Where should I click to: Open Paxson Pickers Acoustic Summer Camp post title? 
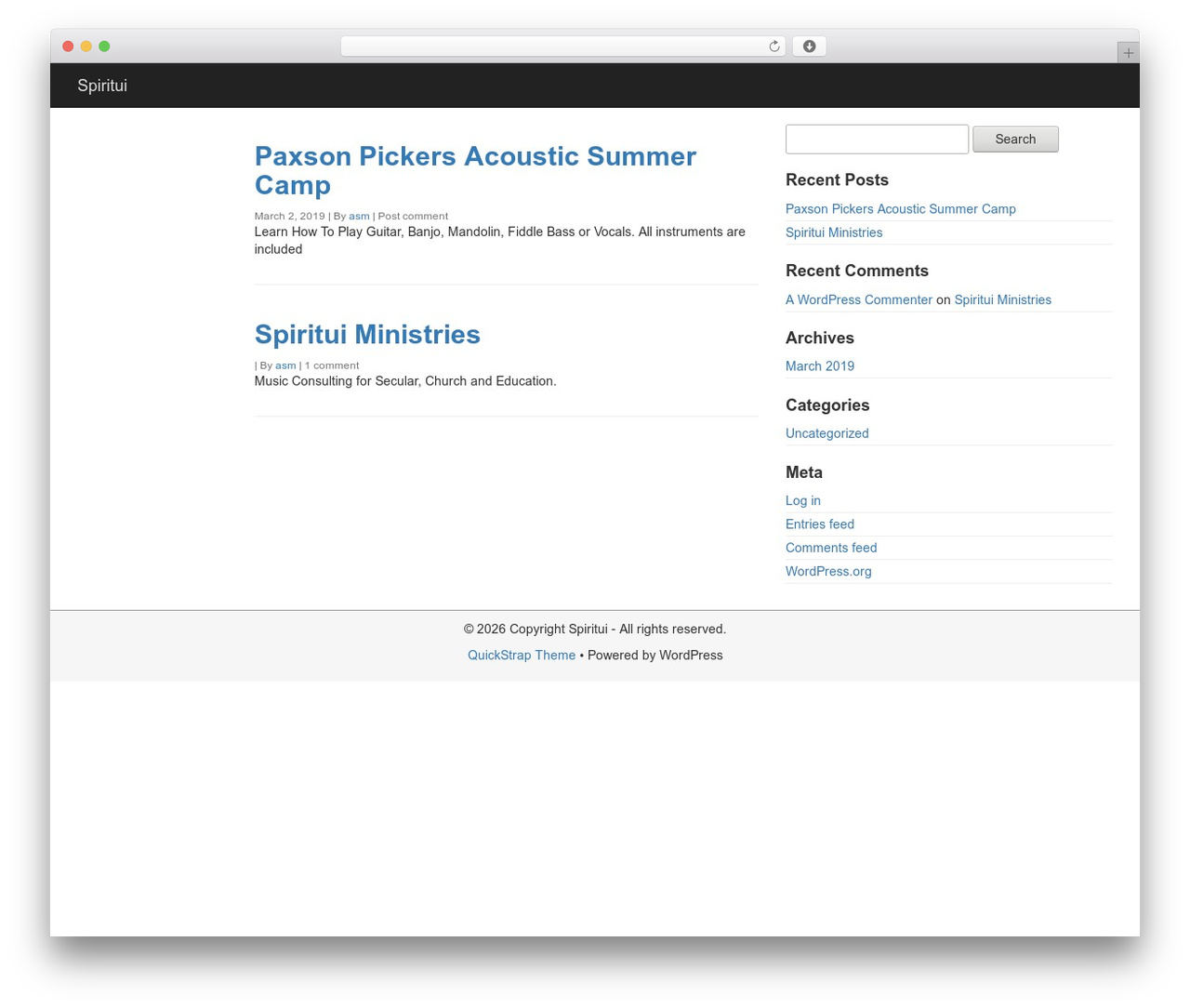475,170
